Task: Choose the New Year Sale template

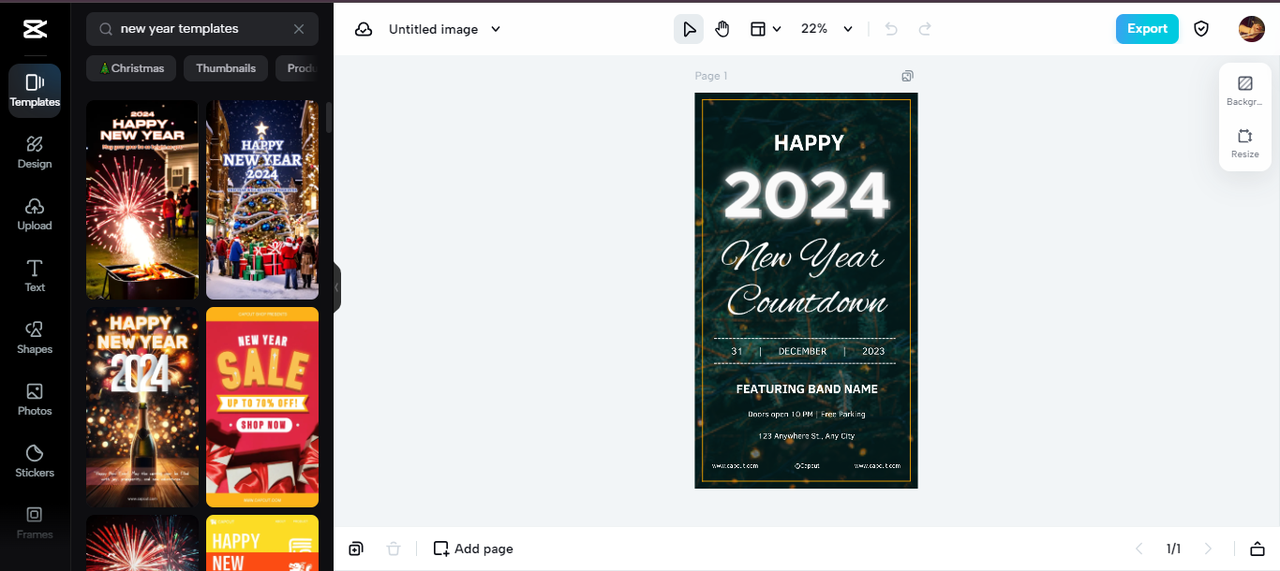Action: pyautogui.click(x=262, y=407)
